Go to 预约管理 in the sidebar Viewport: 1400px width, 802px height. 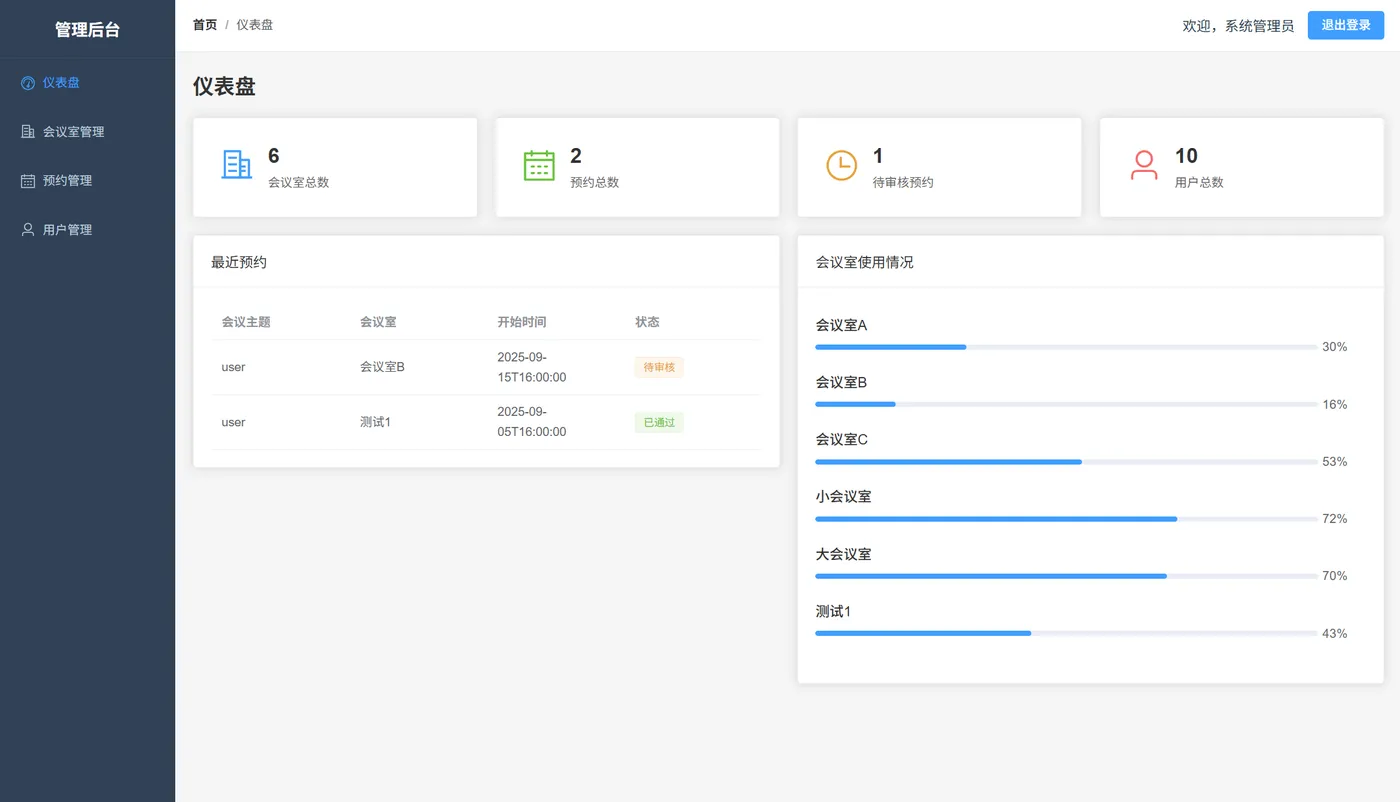pos(87,181)
